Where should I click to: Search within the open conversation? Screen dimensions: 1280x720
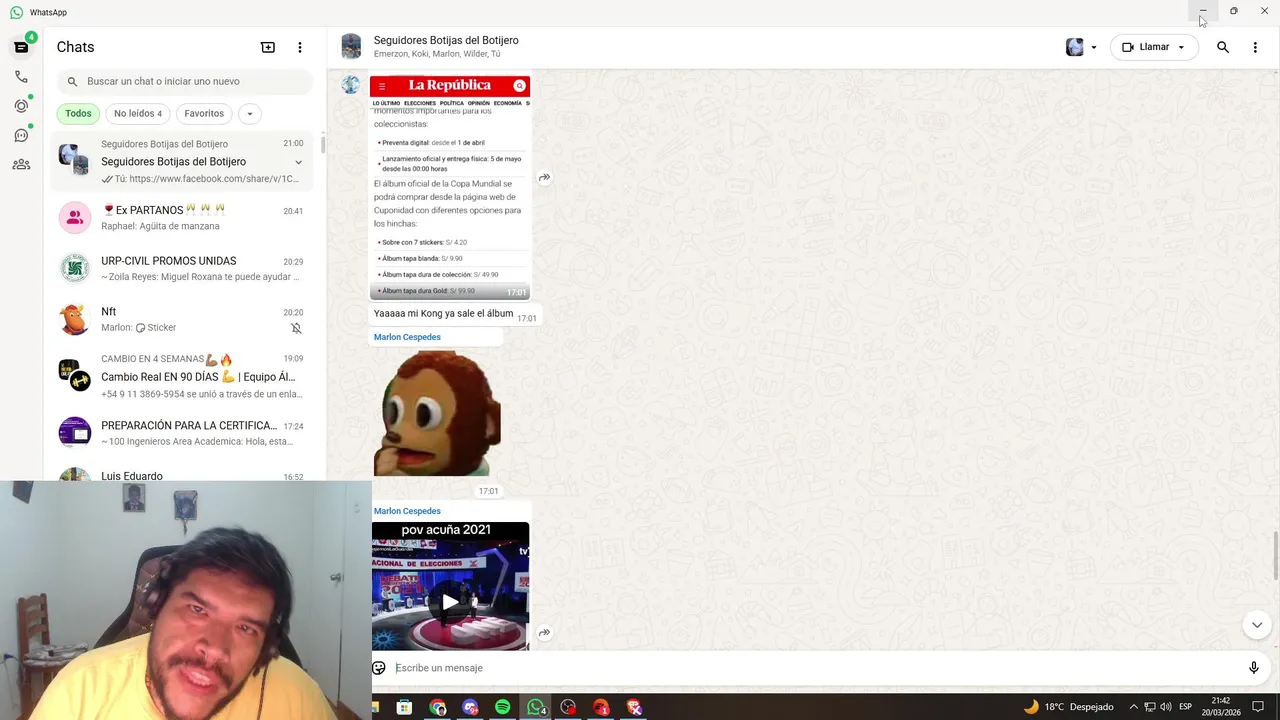coord(1223,47)
